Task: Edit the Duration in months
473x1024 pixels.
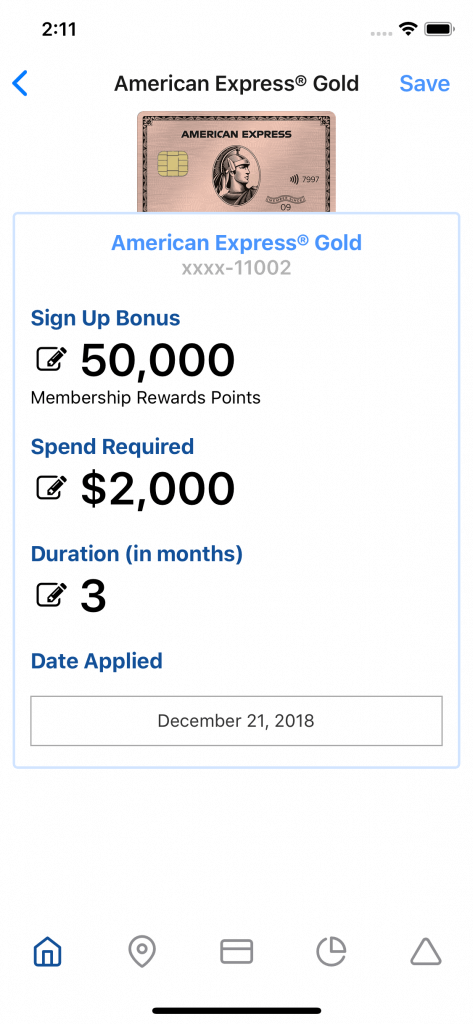Action: [x=51, y=594]
